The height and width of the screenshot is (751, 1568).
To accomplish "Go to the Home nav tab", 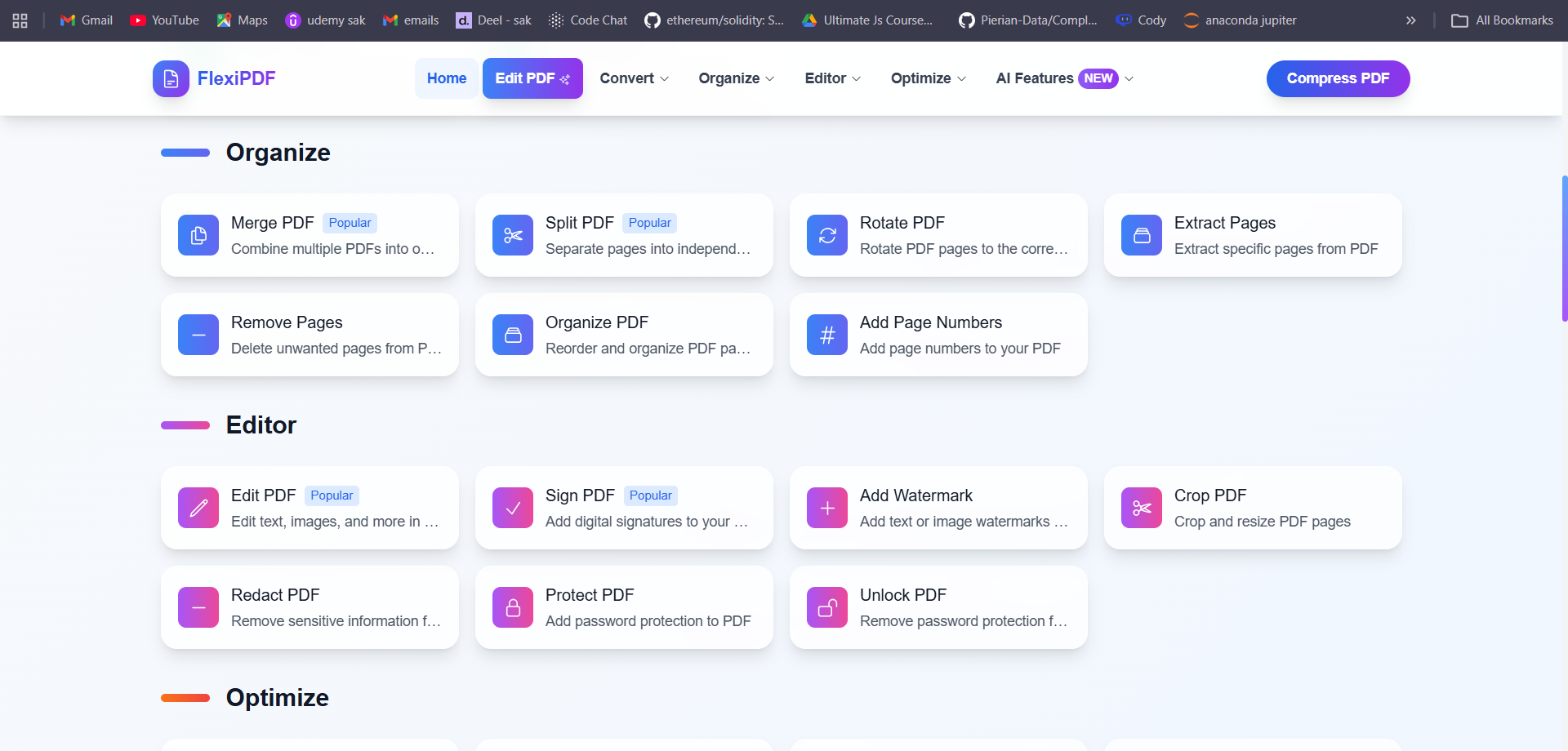I will pos(447,78).
